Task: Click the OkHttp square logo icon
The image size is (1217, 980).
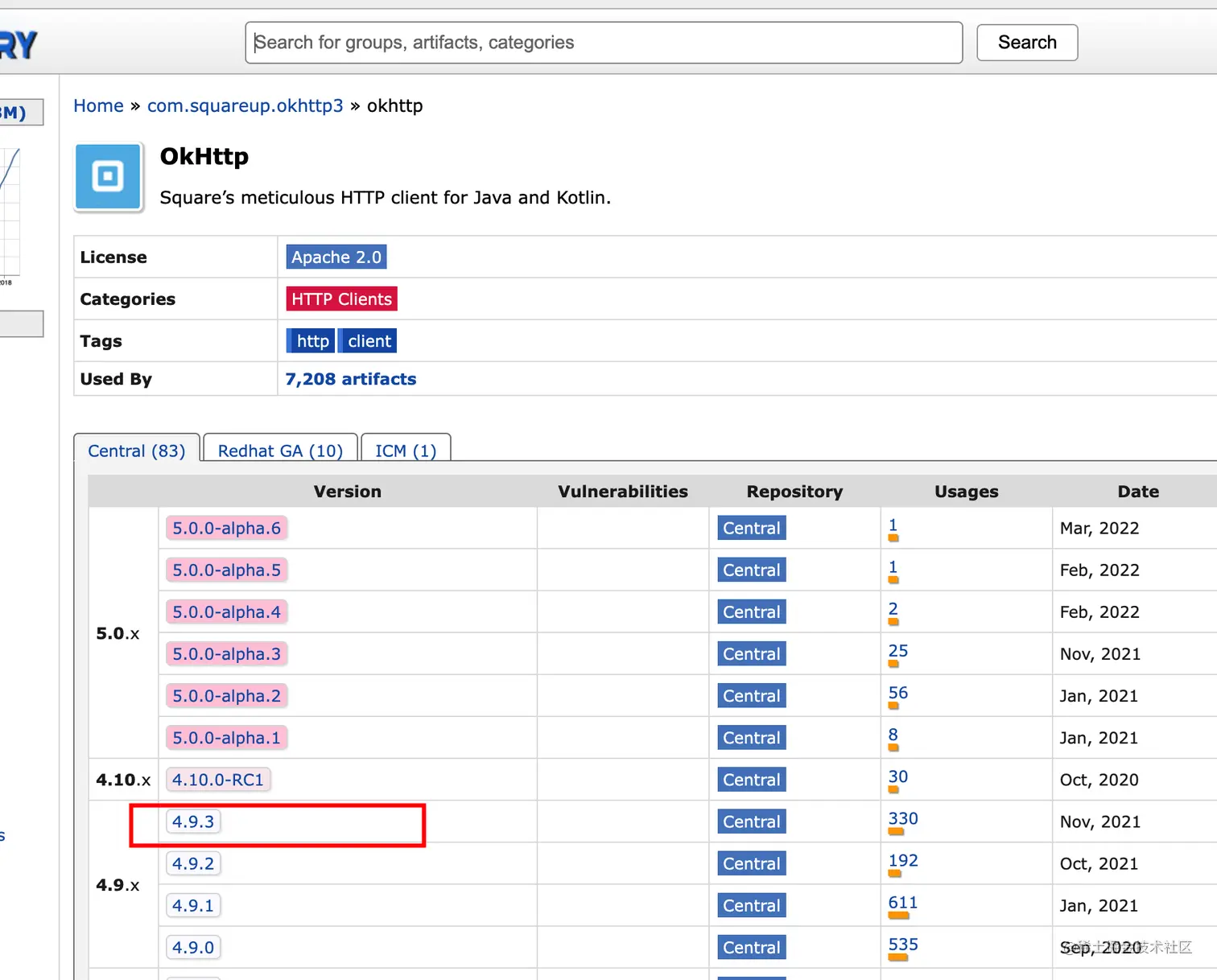Action: (109, 177)
